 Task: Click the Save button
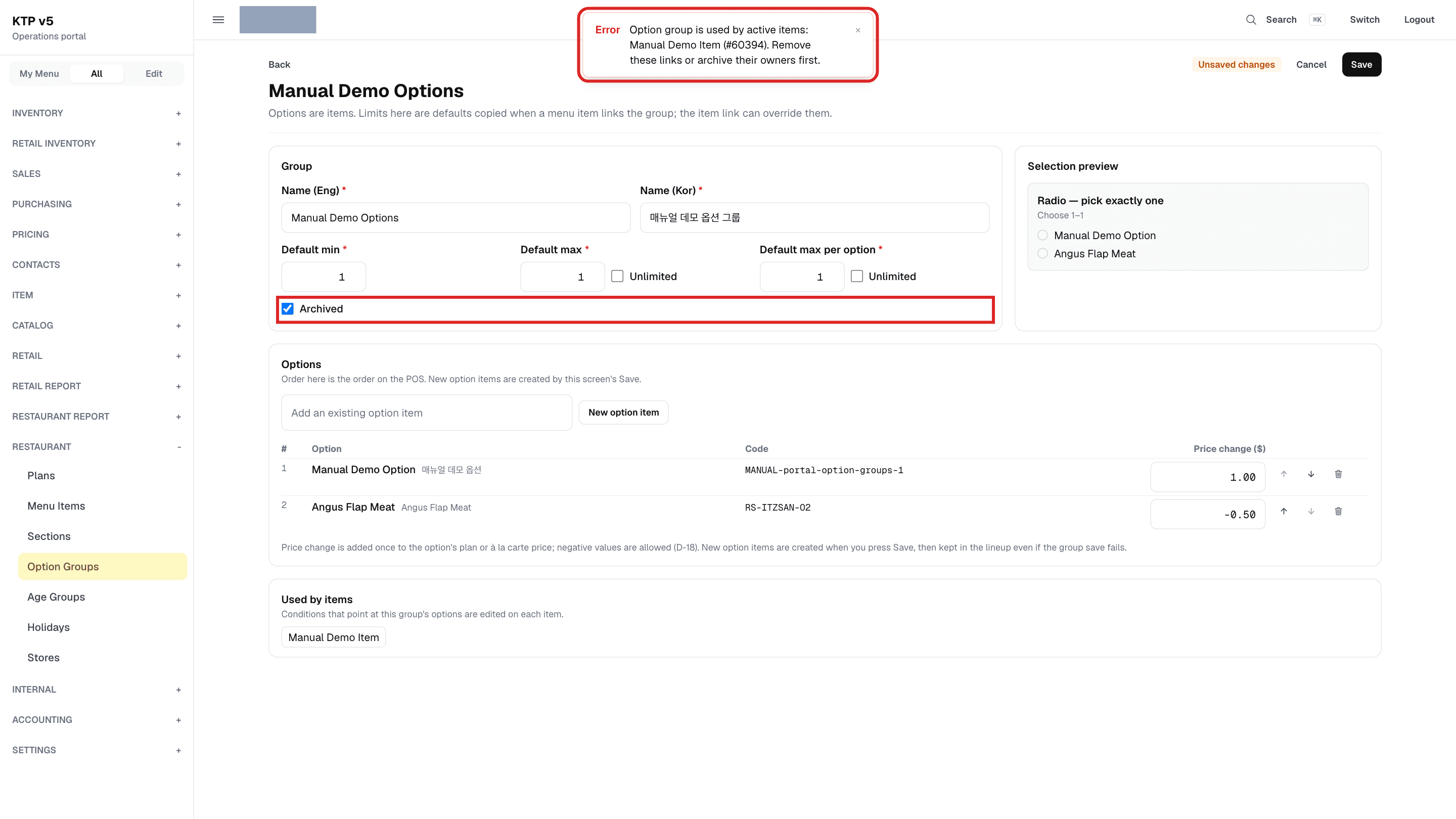click(x=1361, y=64)
